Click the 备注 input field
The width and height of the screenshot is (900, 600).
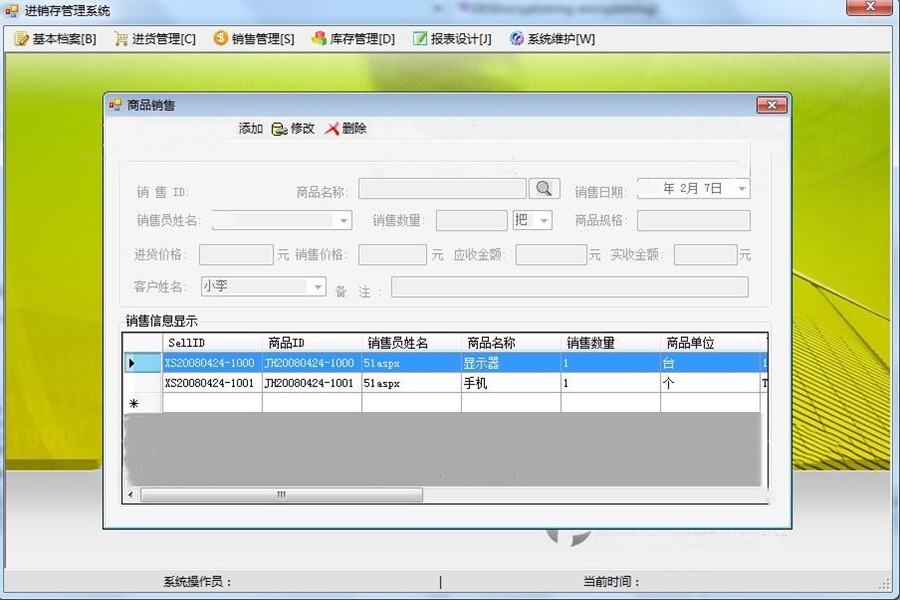[569, 287]
